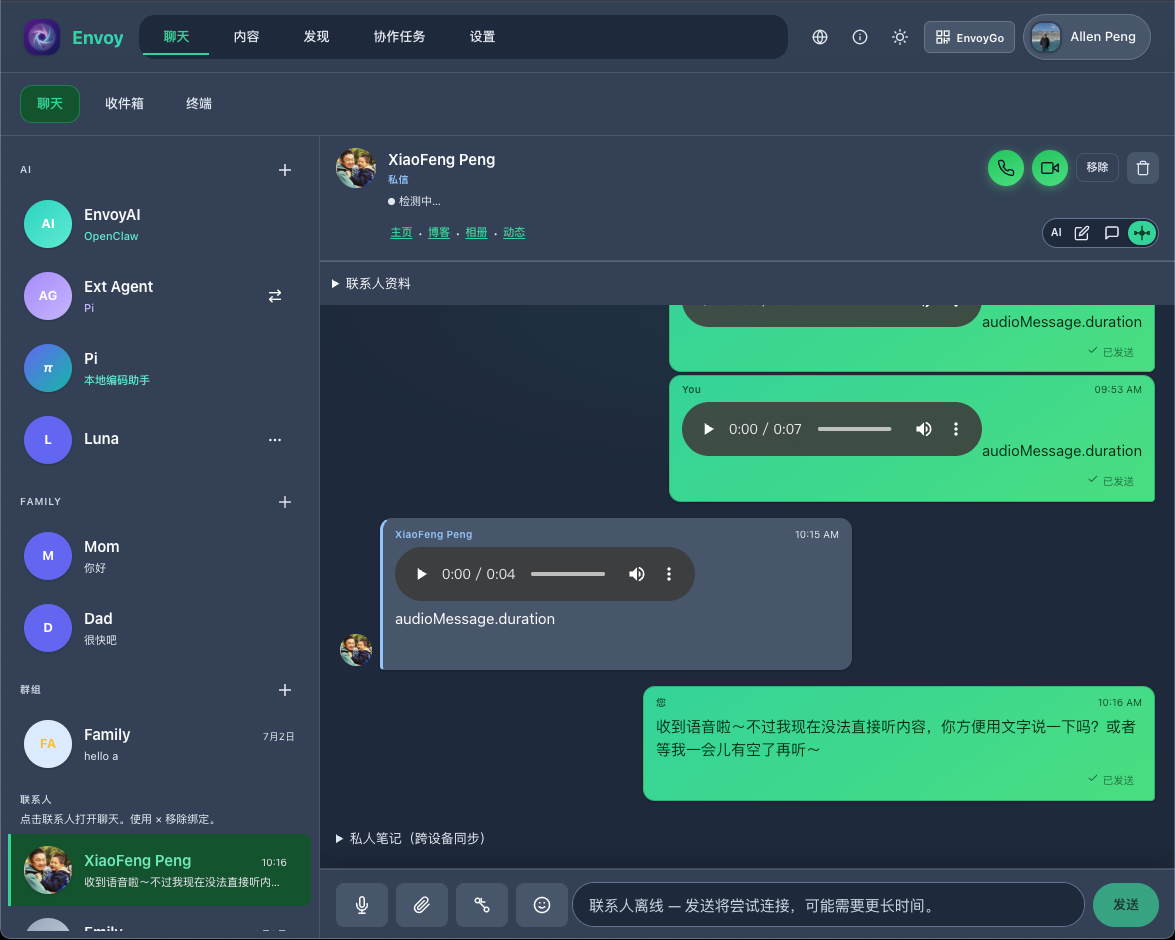Click the 移除 button
1175x940 pixels.
1097,167
